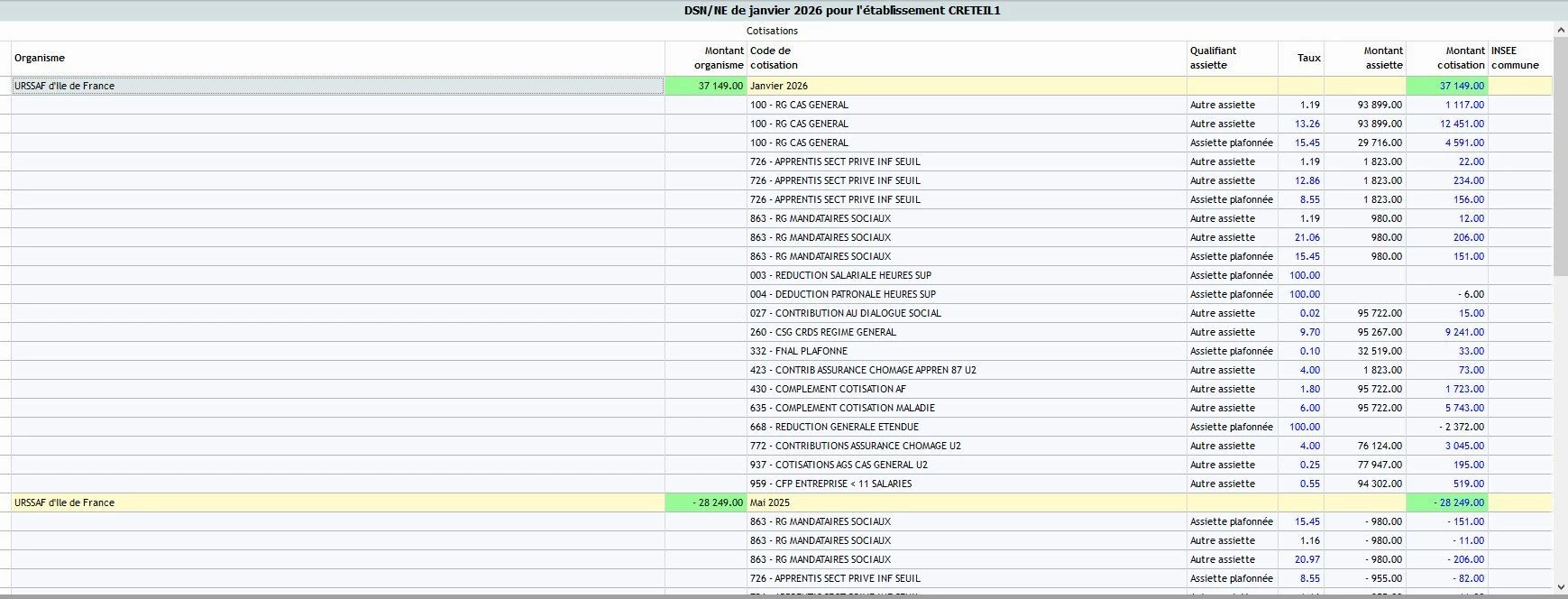Click the 20.97 rate cell in the Mai 2025 block
The image size is (1568, 599).
click(x=1301, y=559)
